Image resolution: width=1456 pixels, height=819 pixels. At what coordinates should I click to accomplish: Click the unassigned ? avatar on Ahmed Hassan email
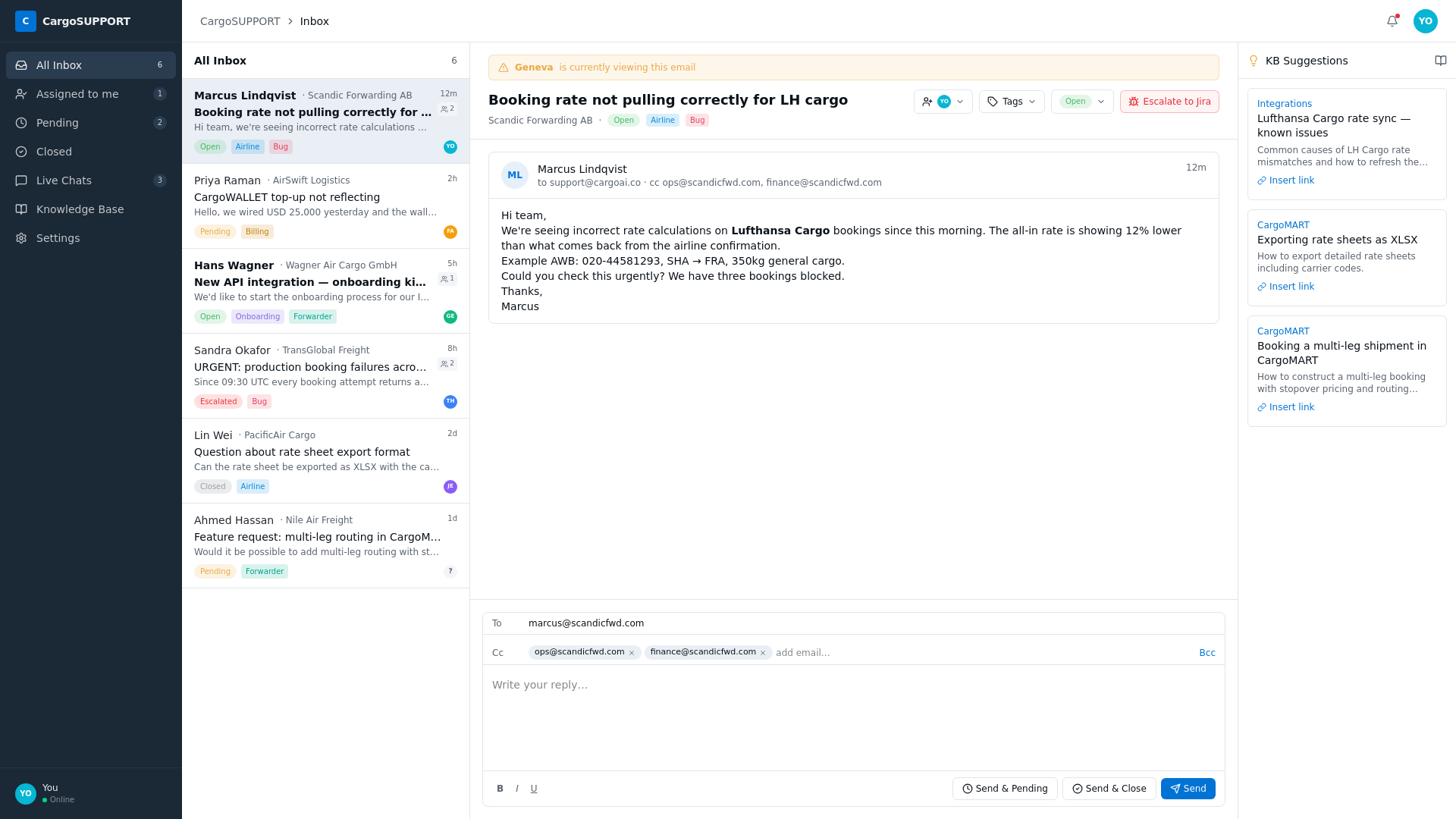click(450, 572)
